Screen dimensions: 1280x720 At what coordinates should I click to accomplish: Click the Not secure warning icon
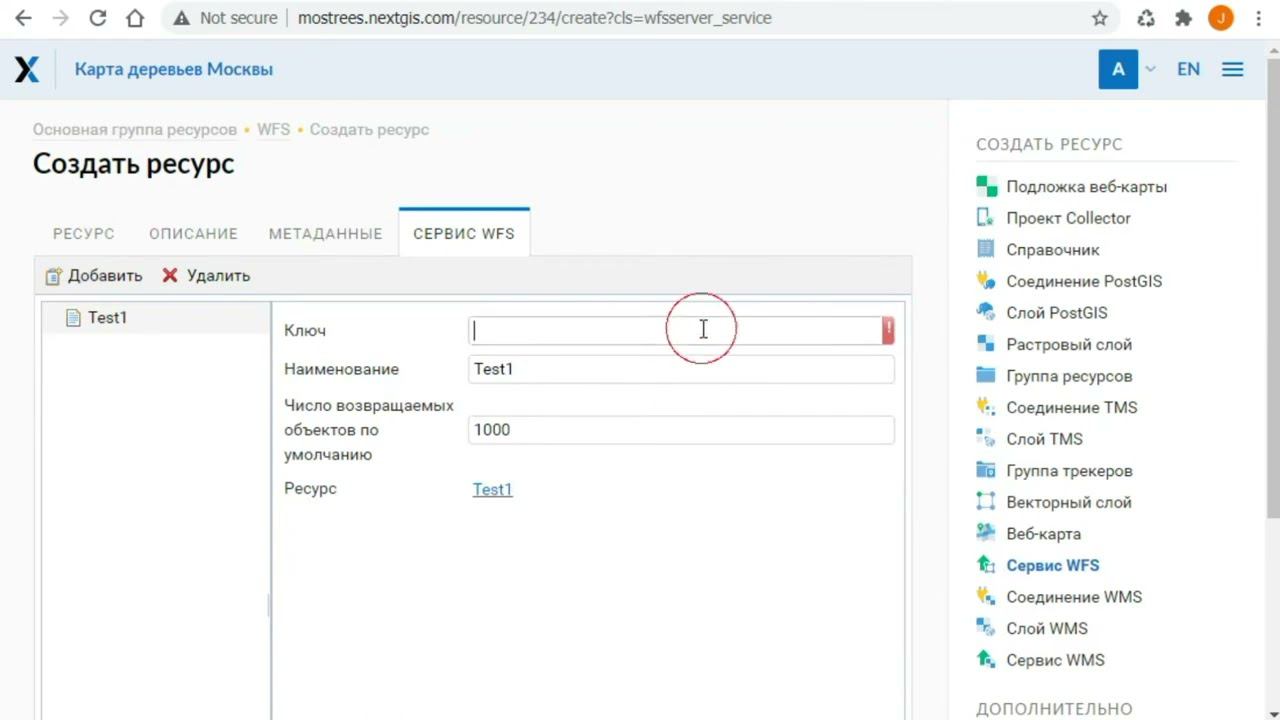(x=182, y=18)
